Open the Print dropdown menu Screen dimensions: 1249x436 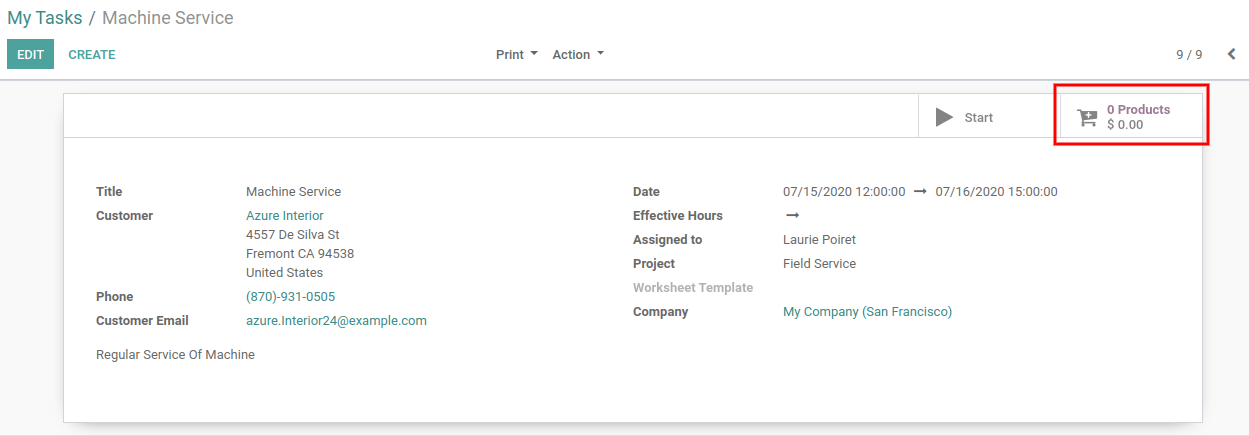(517, 55)
